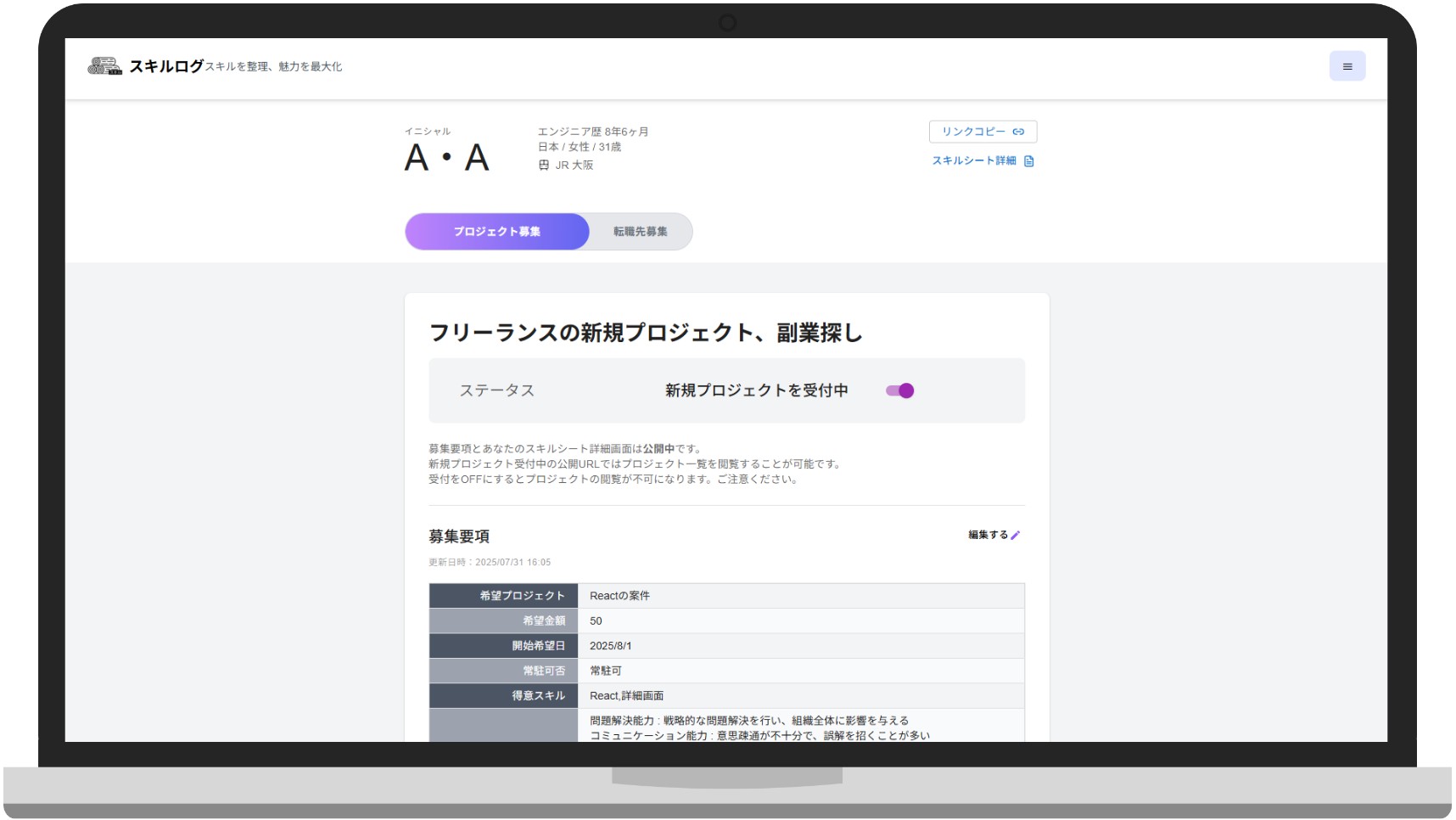
Task: Click the chain link icon inside リンクコピー button
Action: [x=1017, y=132]
